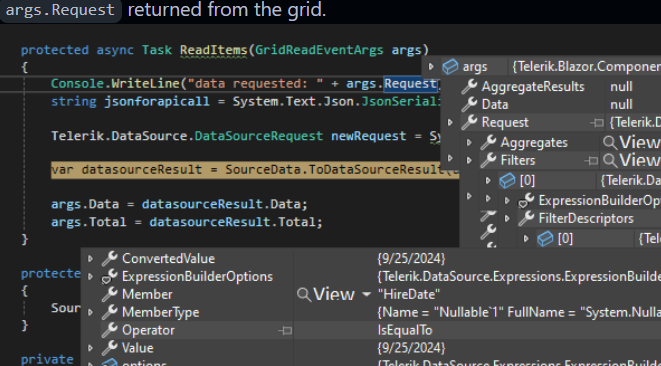
Task: Pin the Request property with pin icon
Action: click(x=597, y=123)
